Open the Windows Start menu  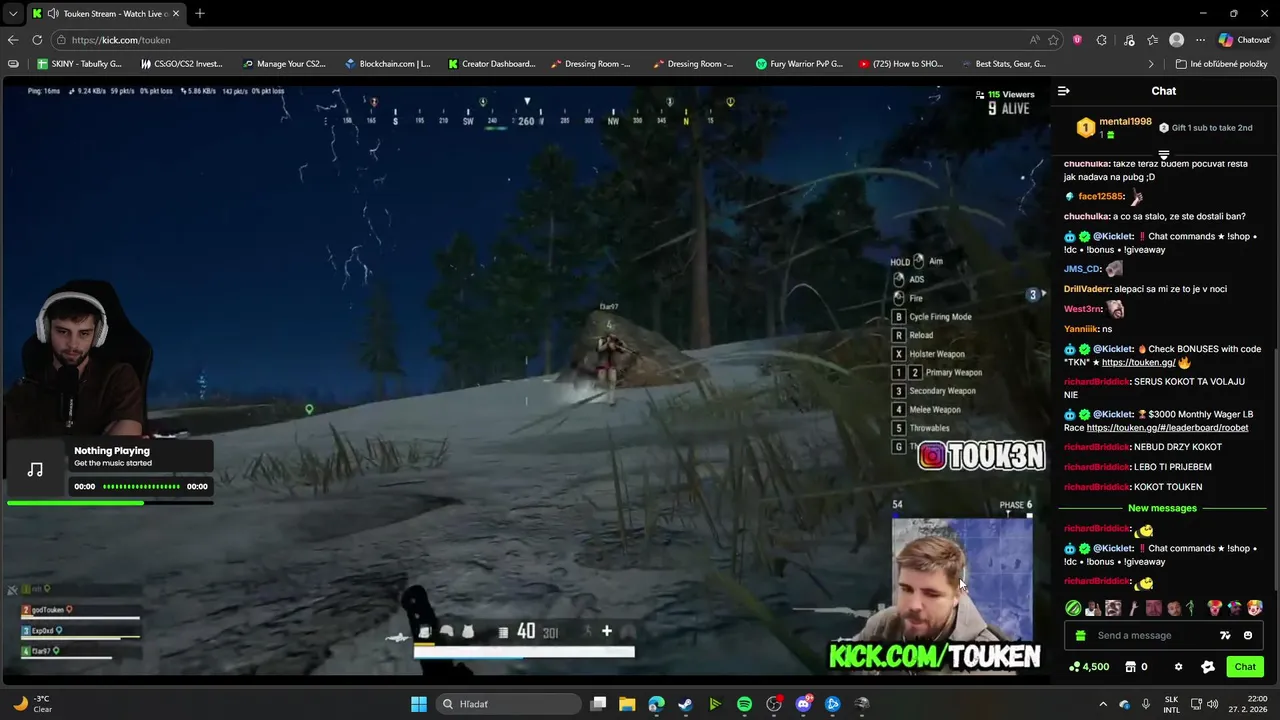click(x=419, y=704)
